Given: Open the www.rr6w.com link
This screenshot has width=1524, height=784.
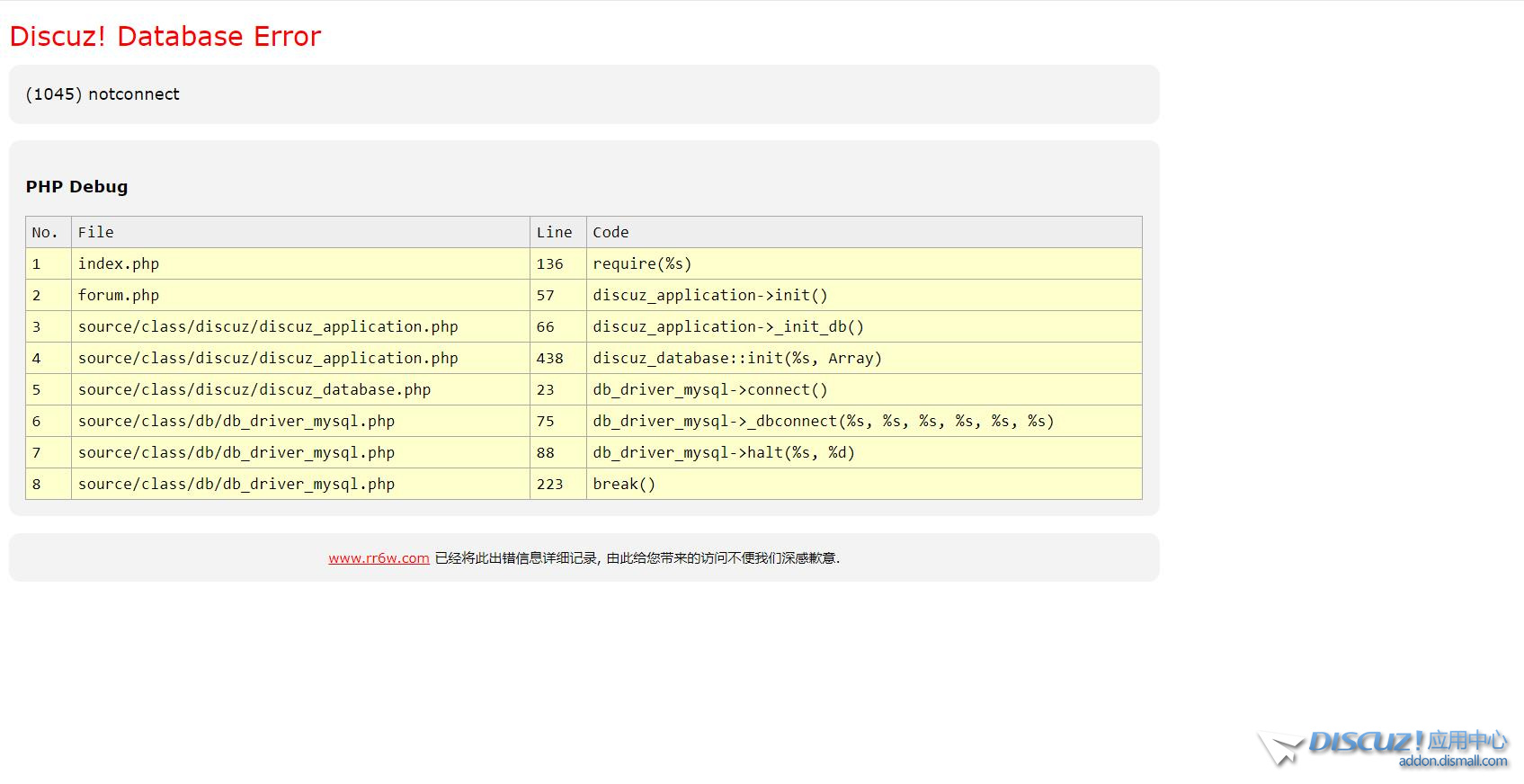Looking at the screenshot, I should [x=379, y=557].
